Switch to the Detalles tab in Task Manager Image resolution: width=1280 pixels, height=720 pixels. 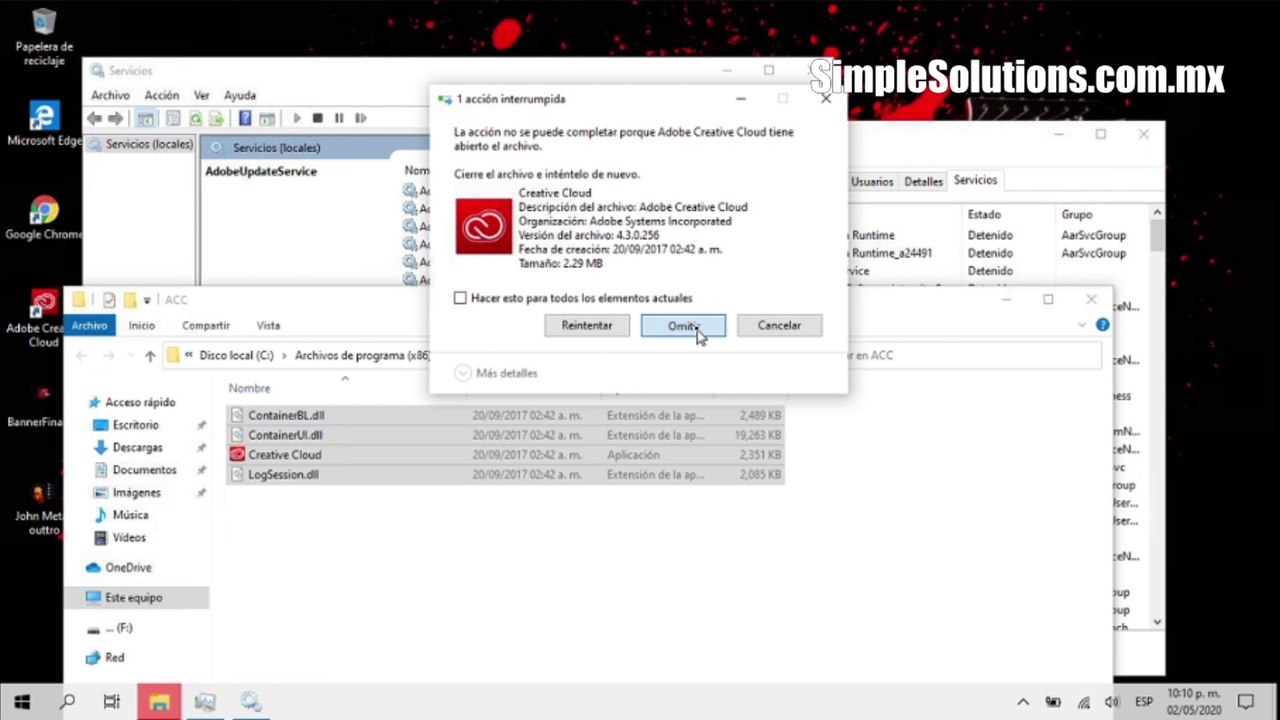923,182
